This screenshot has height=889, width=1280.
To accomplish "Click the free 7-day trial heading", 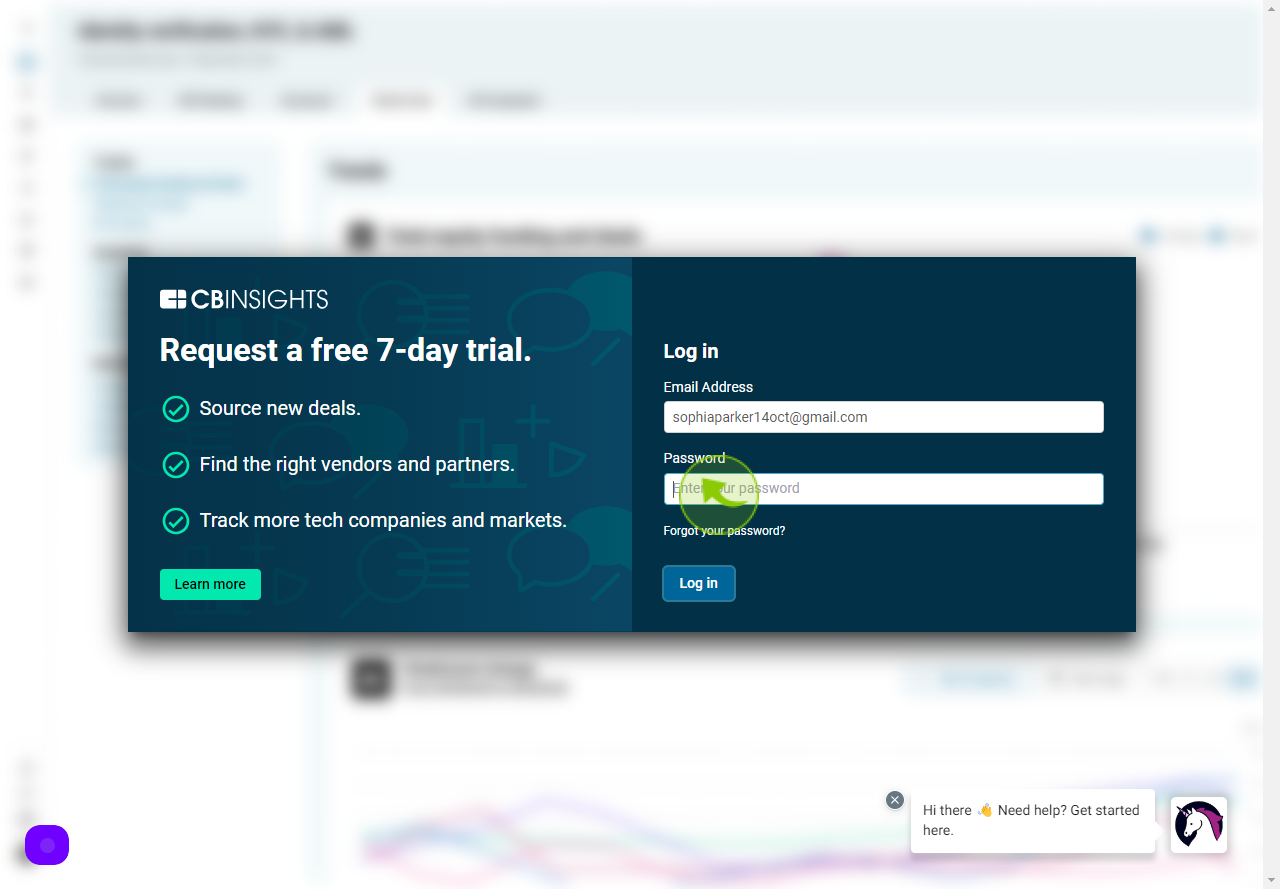I will point(346,350).
